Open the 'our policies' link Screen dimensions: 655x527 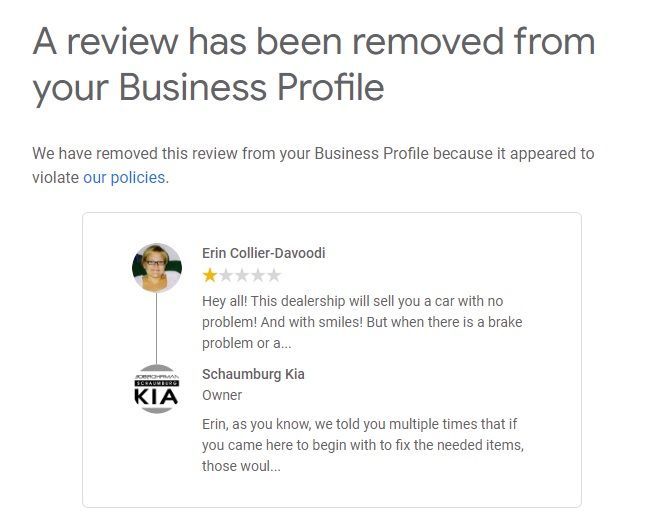click(124, 178)
